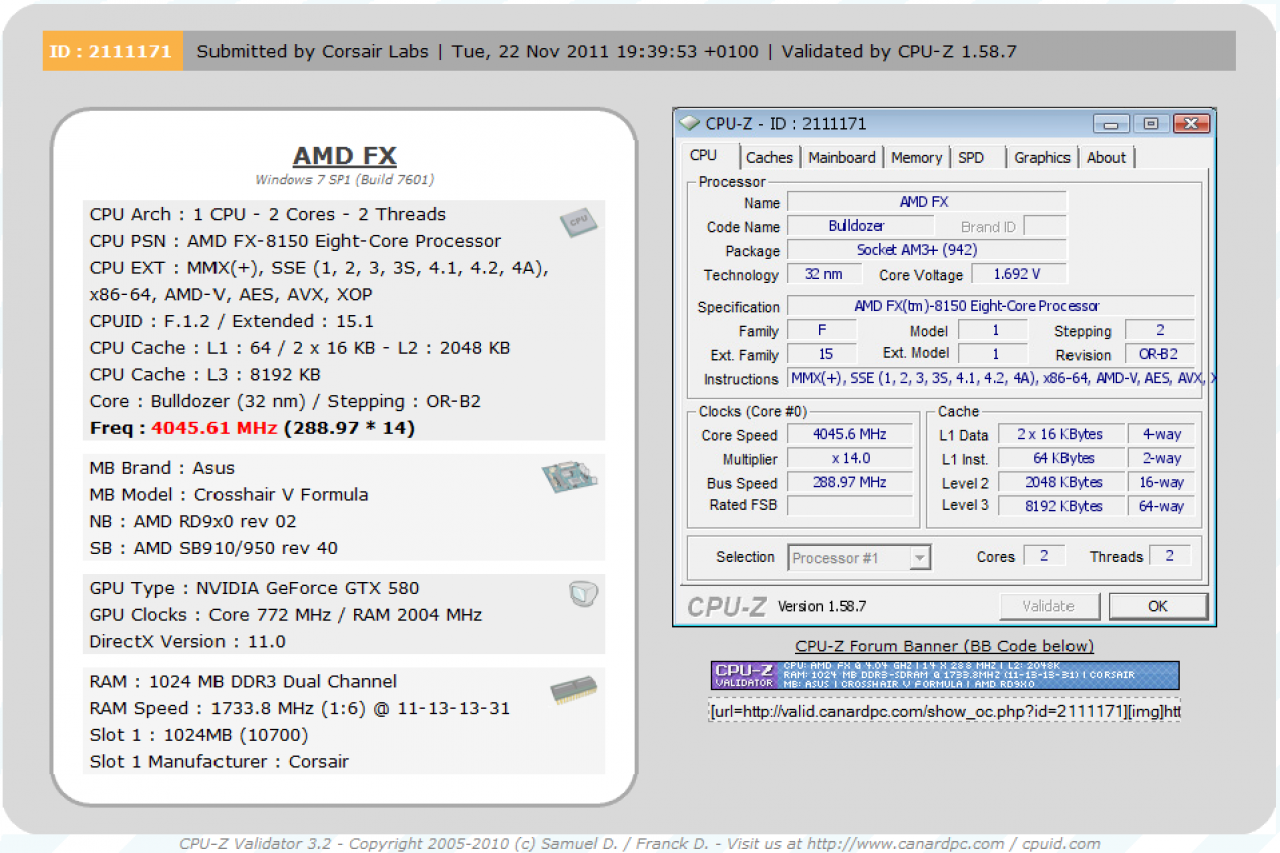The image size is (1280, 853).
Task: Click the CPU-Z Forum Banner link
Action: [945, 646]
